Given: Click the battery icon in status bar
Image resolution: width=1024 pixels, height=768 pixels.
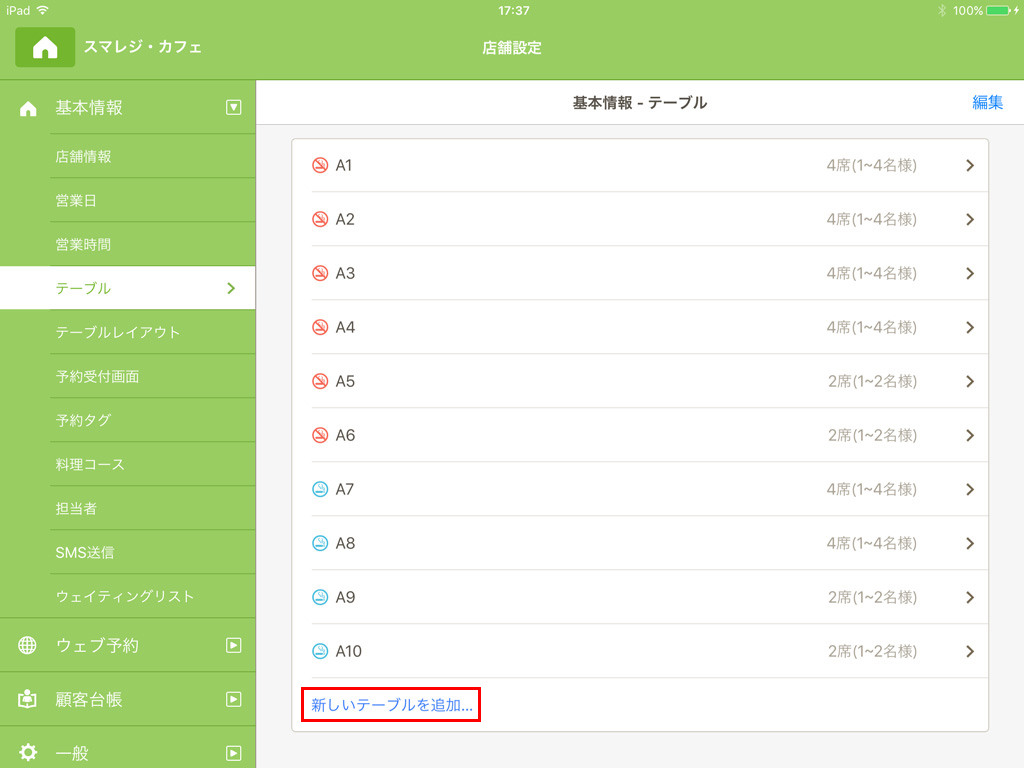Looking at the screenshot, I should point(999,10).
